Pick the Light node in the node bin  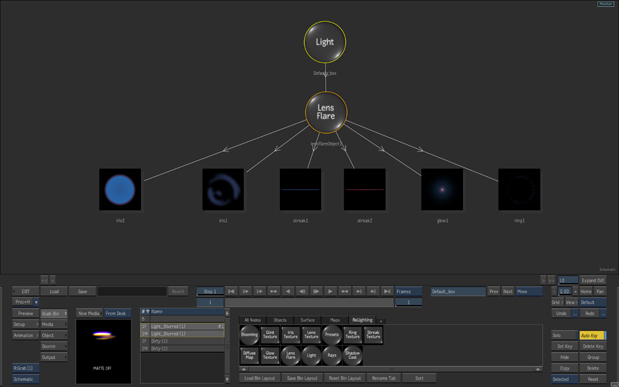pyautogui.click(x=311, y=355)
